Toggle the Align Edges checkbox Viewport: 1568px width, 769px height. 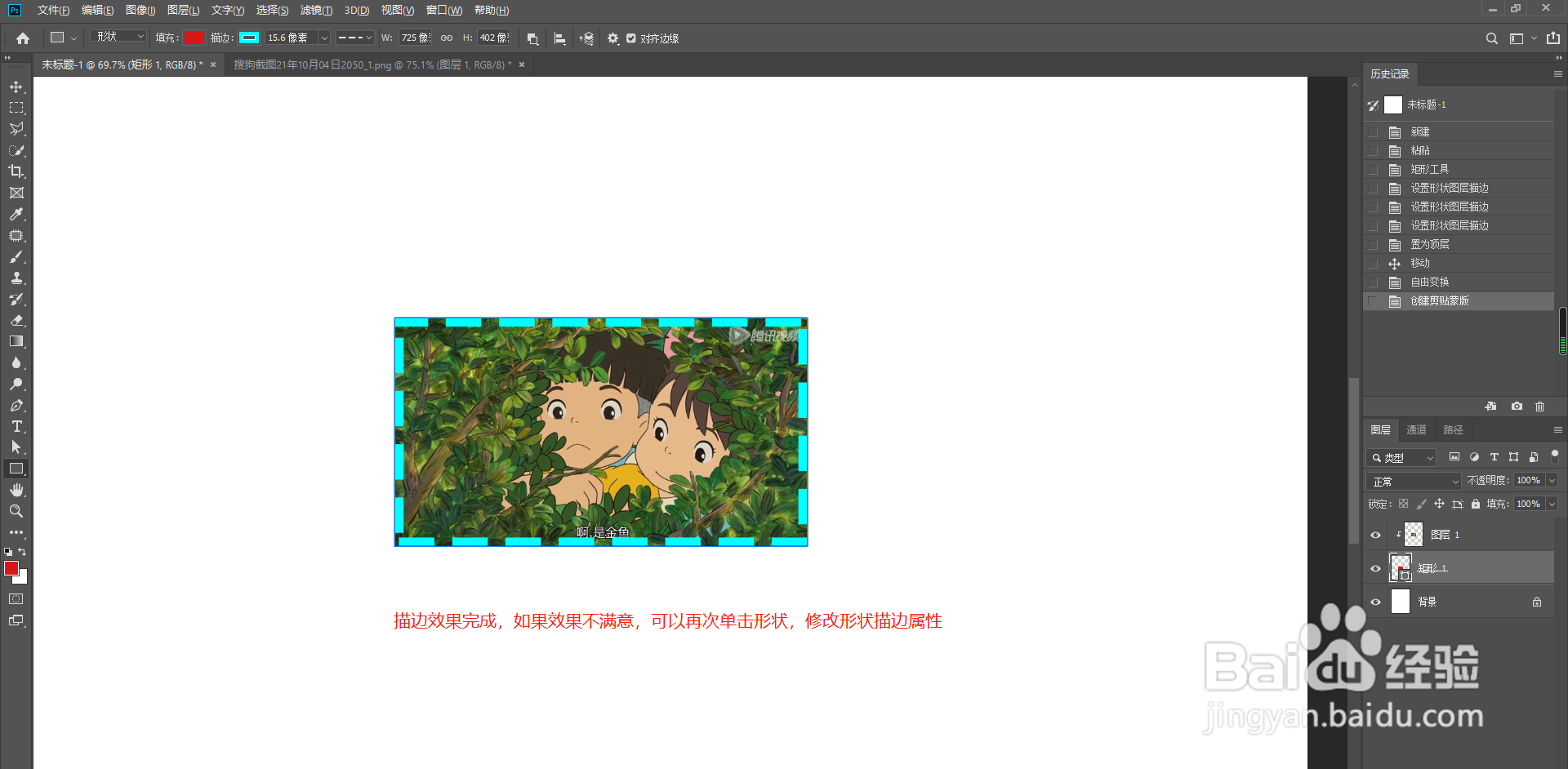631,38
